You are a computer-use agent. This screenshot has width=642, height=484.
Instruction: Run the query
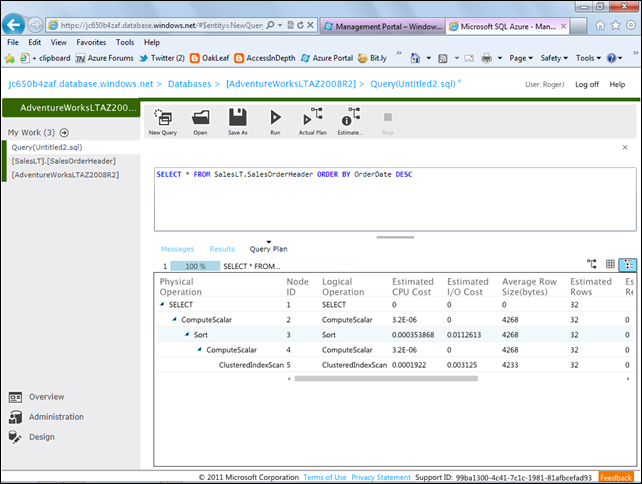[x=275, y=122]
